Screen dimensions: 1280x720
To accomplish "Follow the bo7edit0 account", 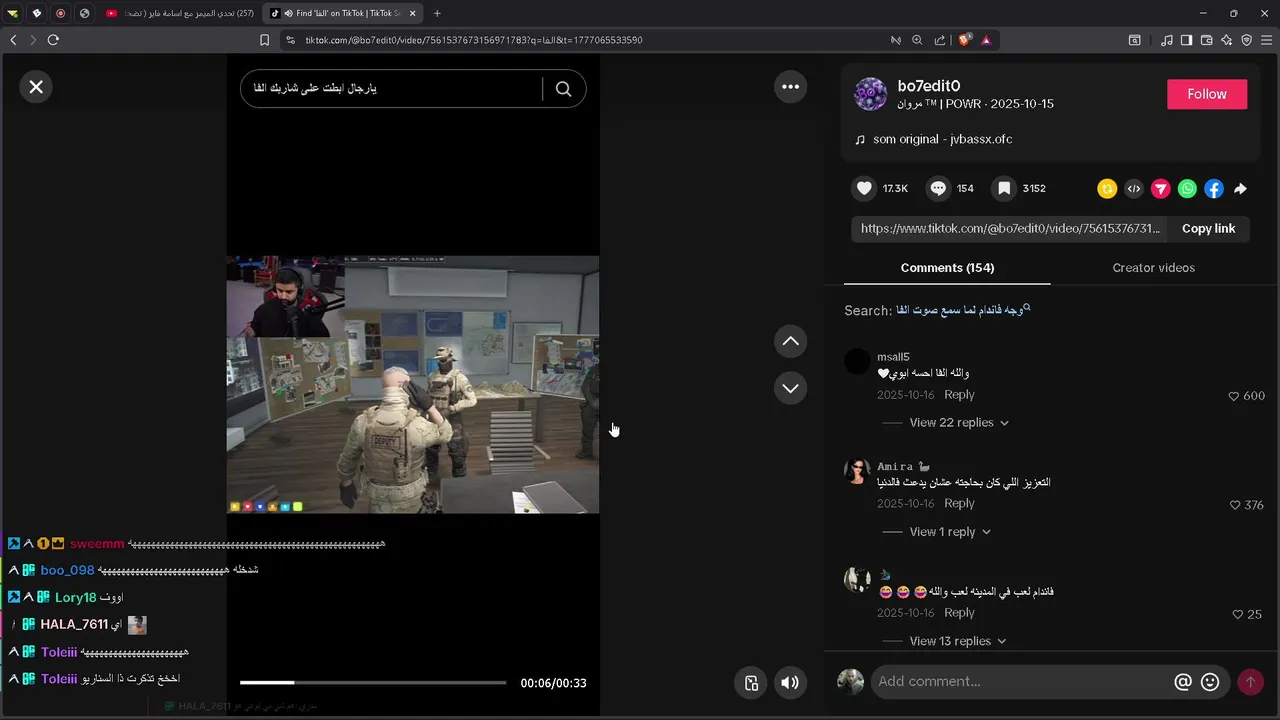I will [x=1207, y=94].
